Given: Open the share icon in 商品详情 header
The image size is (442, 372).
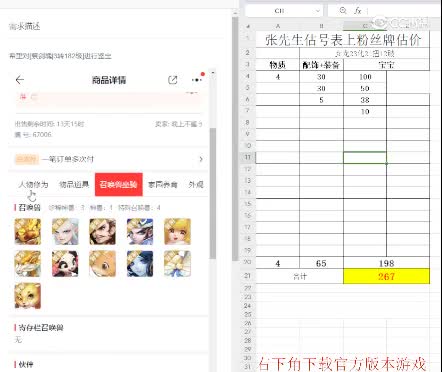Looking at the screenshot, I should click(x=173, y=80).
